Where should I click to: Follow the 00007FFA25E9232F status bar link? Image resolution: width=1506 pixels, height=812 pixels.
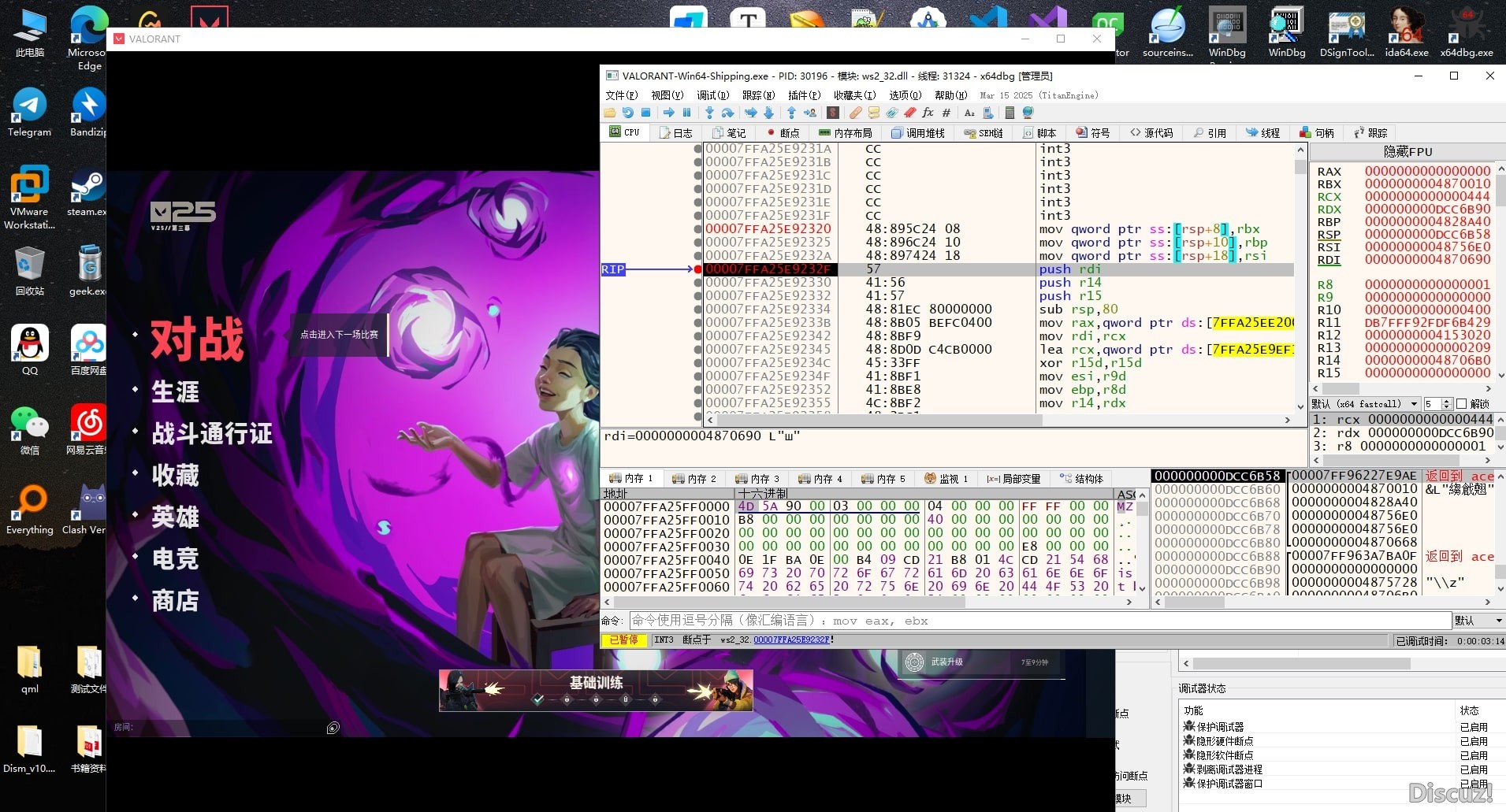(791, 640)
